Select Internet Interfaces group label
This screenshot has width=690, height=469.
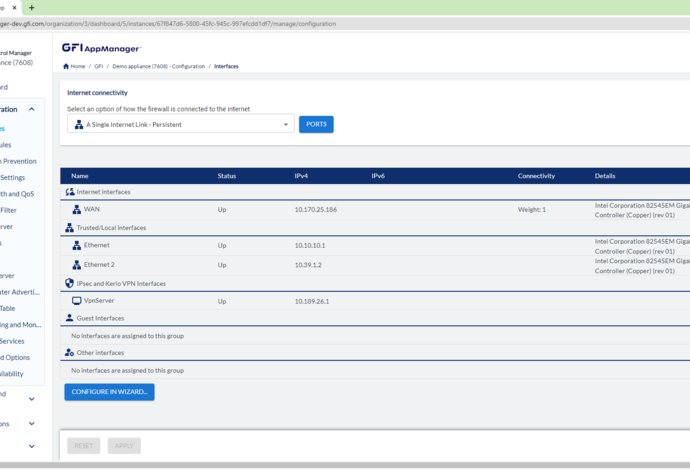coord(103,192)
